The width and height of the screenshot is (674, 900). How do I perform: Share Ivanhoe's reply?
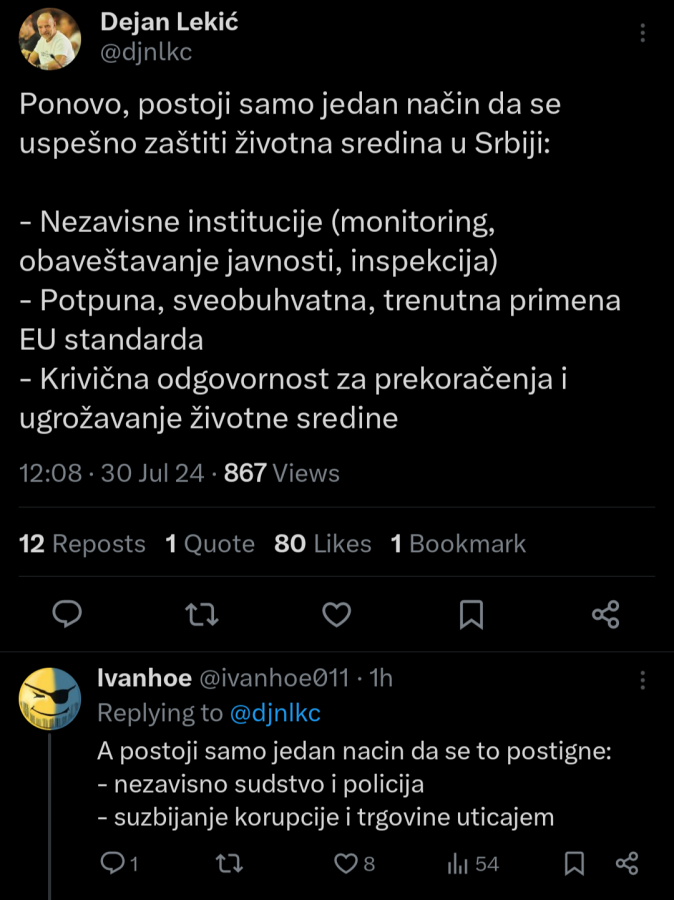click(627, 863)
